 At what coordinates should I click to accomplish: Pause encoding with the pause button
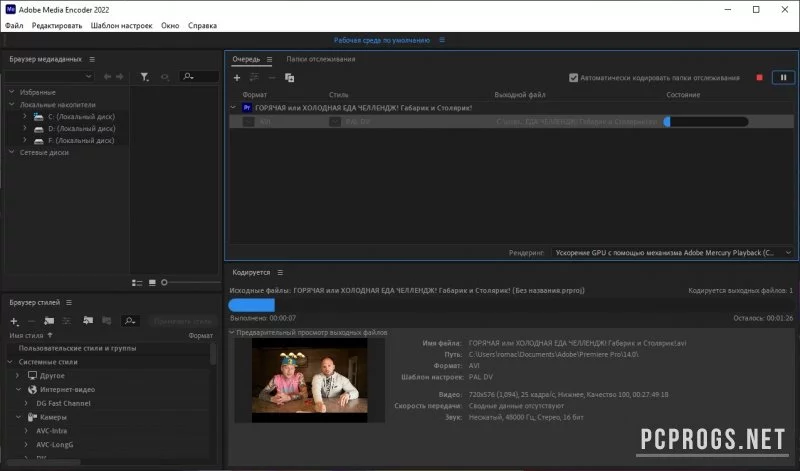[x=783, y=78]
